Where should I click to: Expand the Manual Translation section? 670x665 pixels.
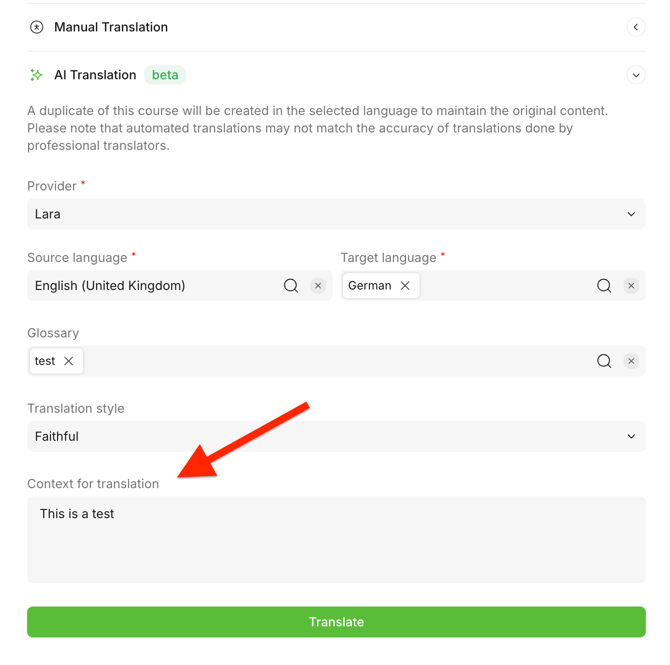pyautogui.click(x=635, y=27)
